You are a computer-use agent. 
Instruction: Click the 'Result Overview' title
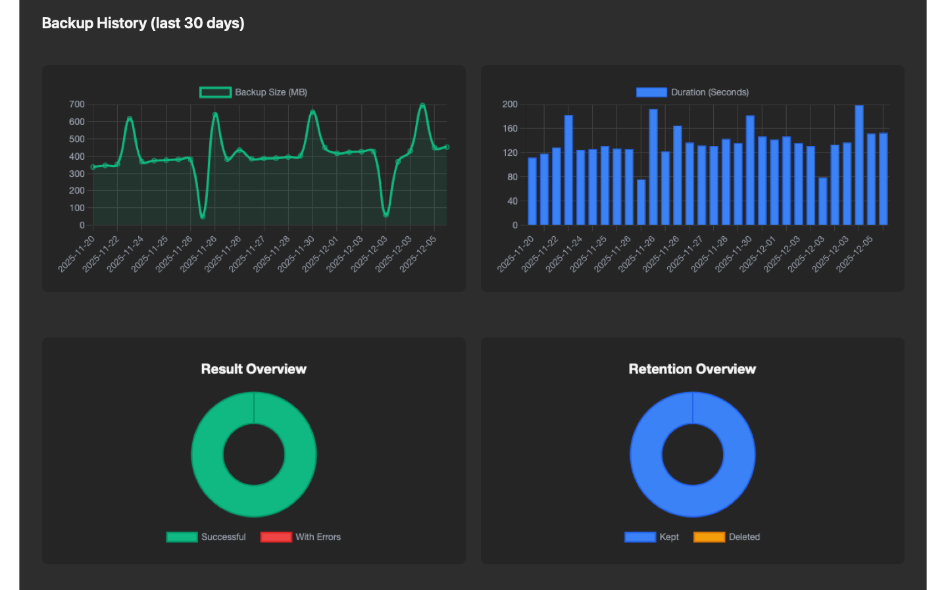[254, 369]
